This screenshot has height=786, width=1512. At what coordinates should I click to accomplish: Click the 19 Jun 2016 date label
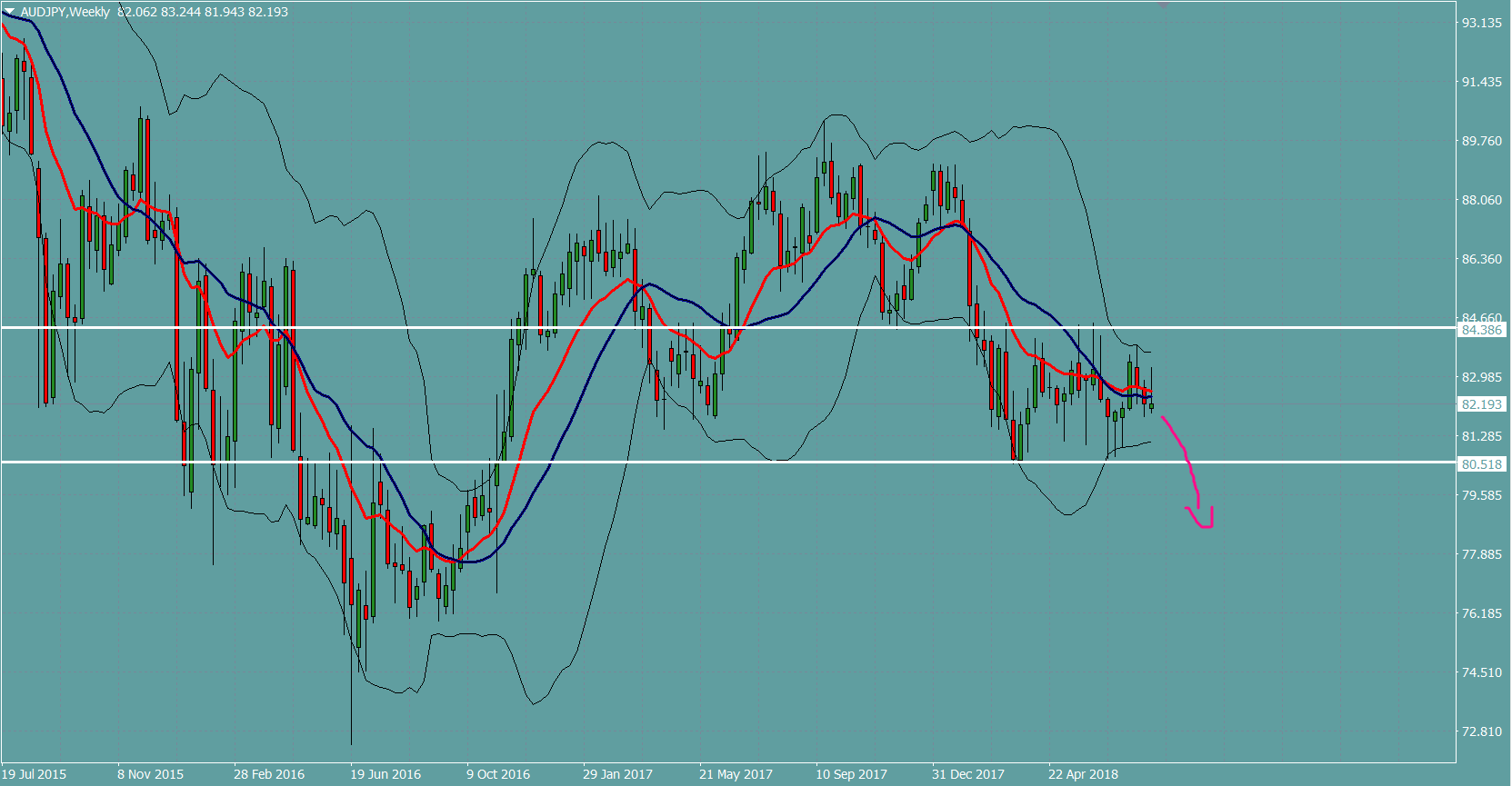coord(386,774)
